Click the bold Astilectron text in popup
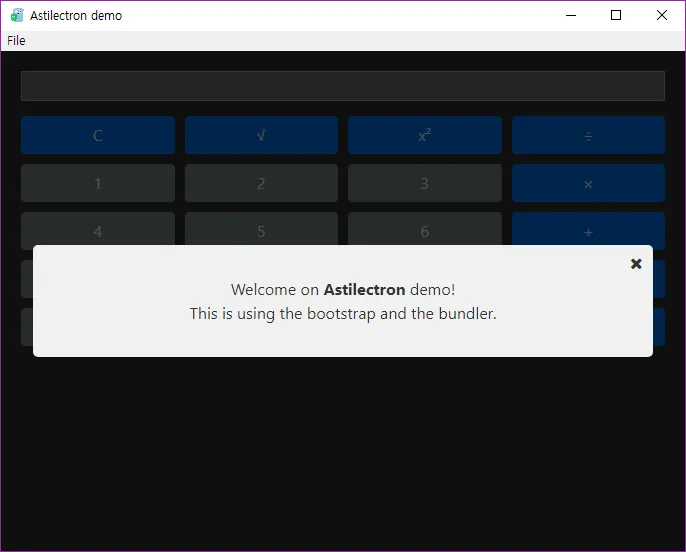The image size is (686, 552). pos(364,290)
